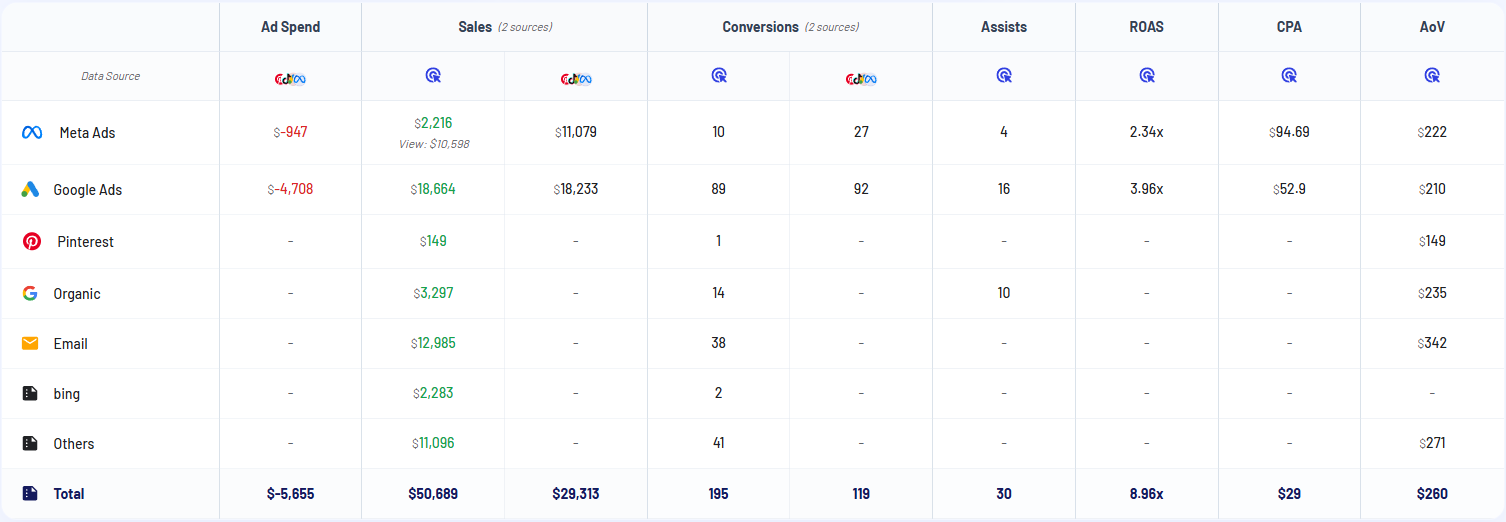1506x522 pixels.
Task: Click the Pinterest logo icon
Action: point(31,241)
